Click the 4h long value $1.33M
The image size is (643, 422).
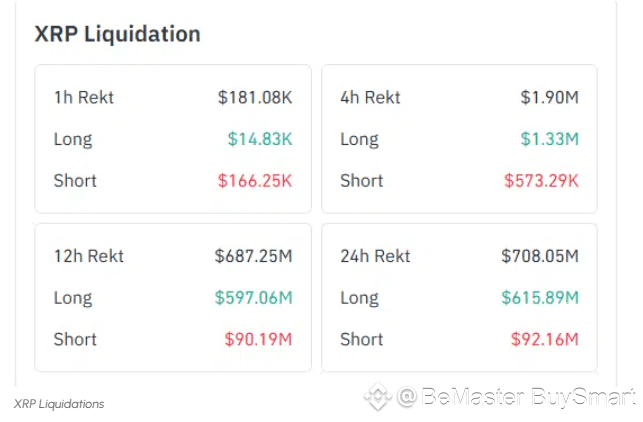(x=549, y=139)
